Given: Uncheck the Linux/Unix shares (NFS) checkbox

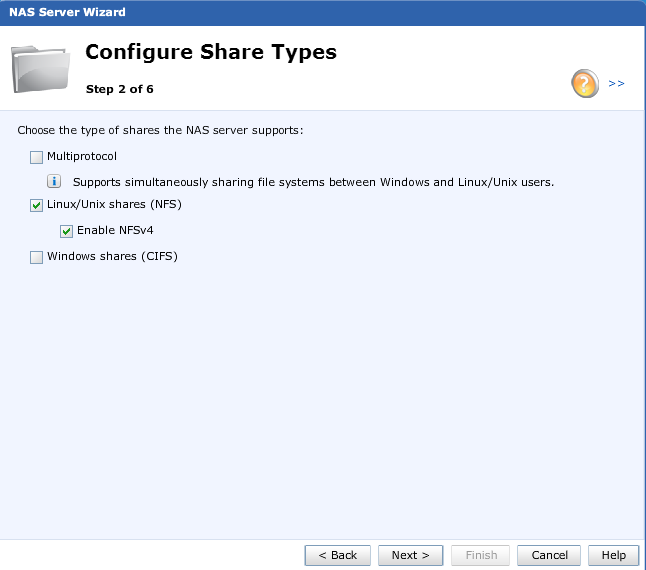Looking at the screenshot, I should coord(37,205).
